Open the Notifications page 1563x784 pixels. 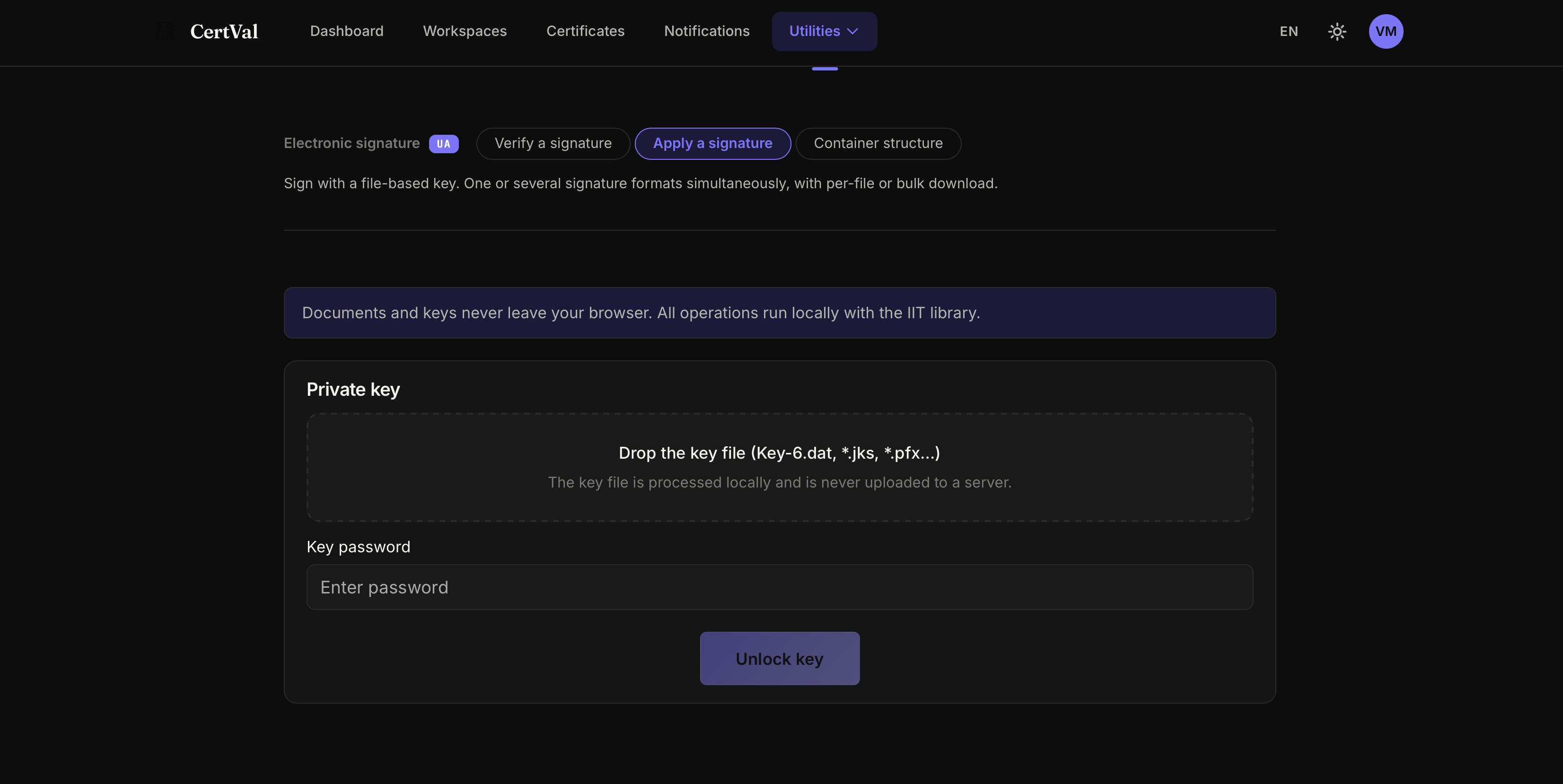pyautogui.click(x=706, y=31)
